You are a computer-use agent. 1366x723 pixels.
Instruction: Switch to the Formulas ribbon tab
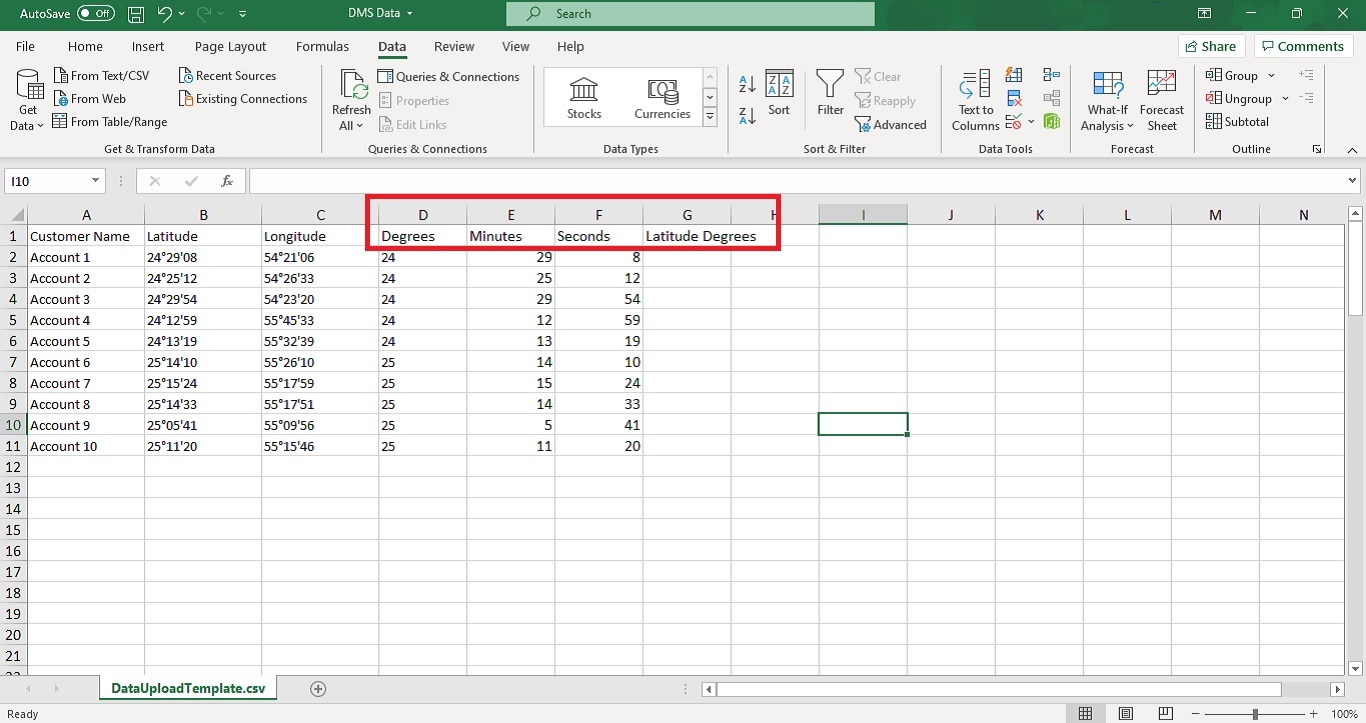coord(322,46)
